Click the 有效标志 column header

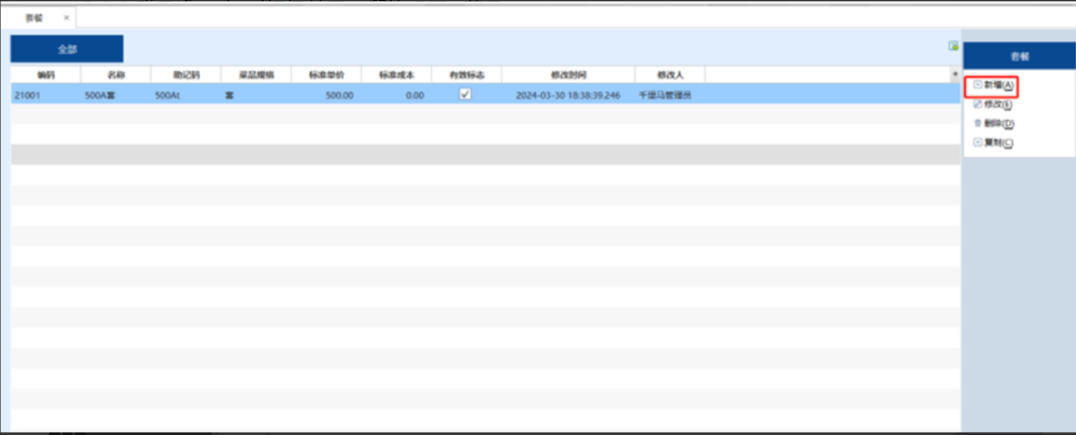pyautogui.click(x=466, y=74)
